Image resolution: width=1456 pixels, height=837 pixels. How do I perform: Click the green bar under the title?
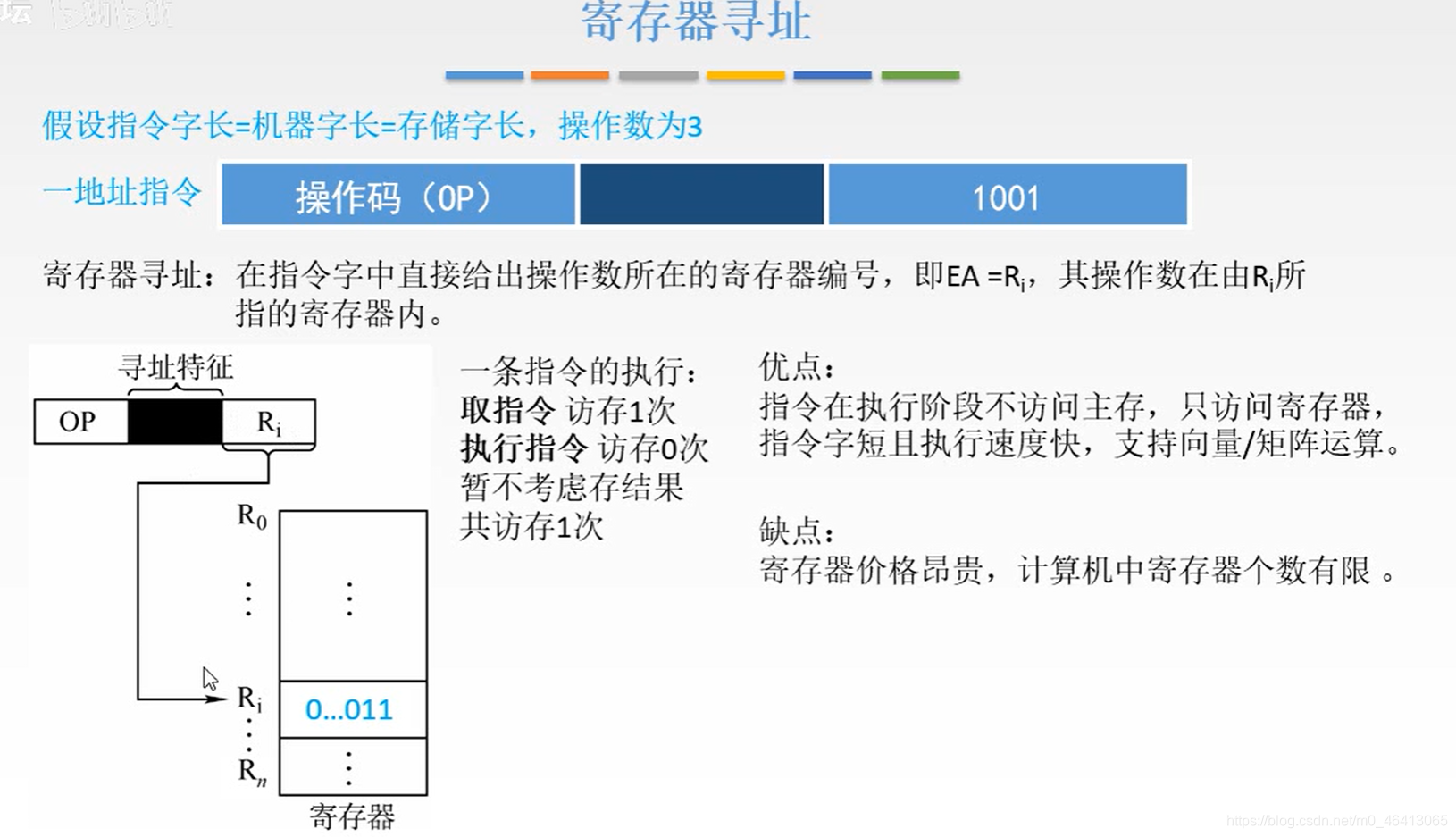click(920, 76)
